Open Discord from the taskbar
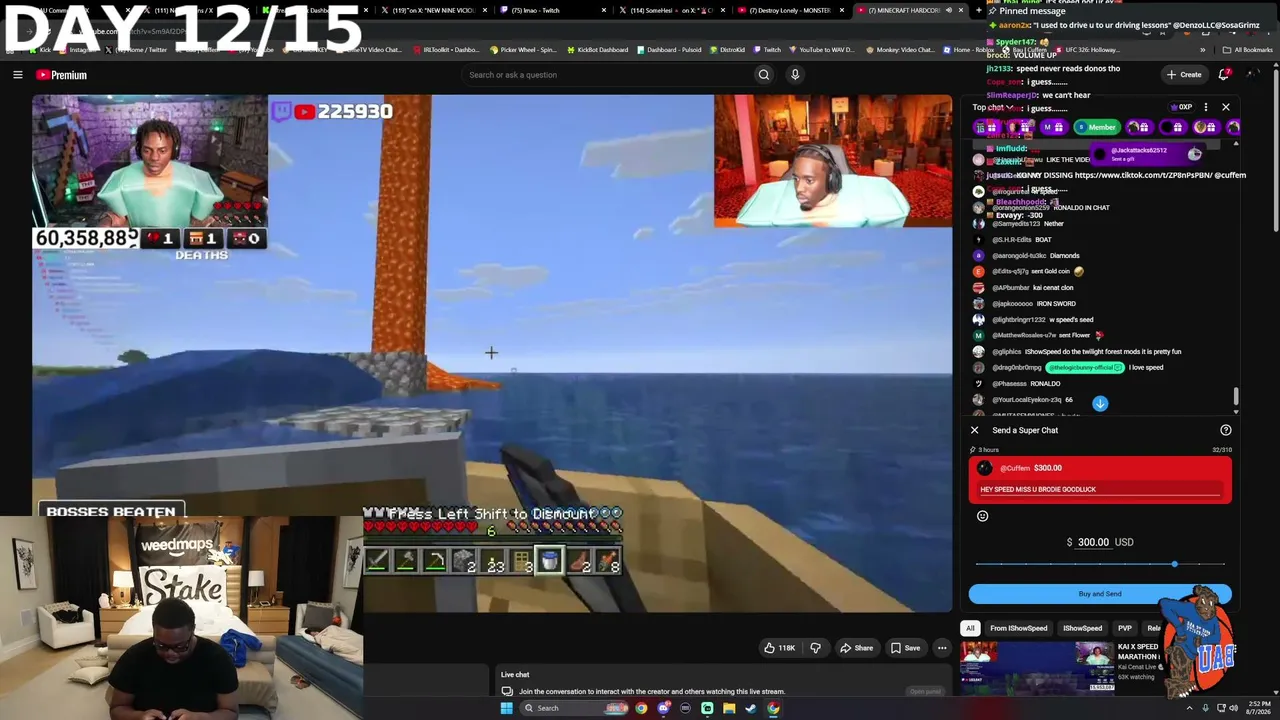The image size is (1280, 720). tap(663, 708)
